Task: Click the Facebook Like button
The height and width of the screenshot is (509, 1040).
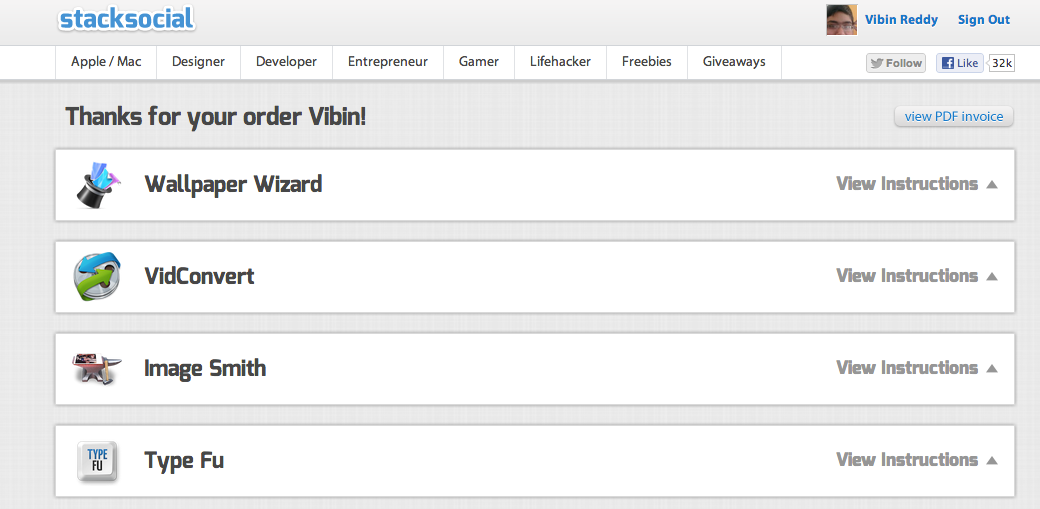Action: [959, 63]
